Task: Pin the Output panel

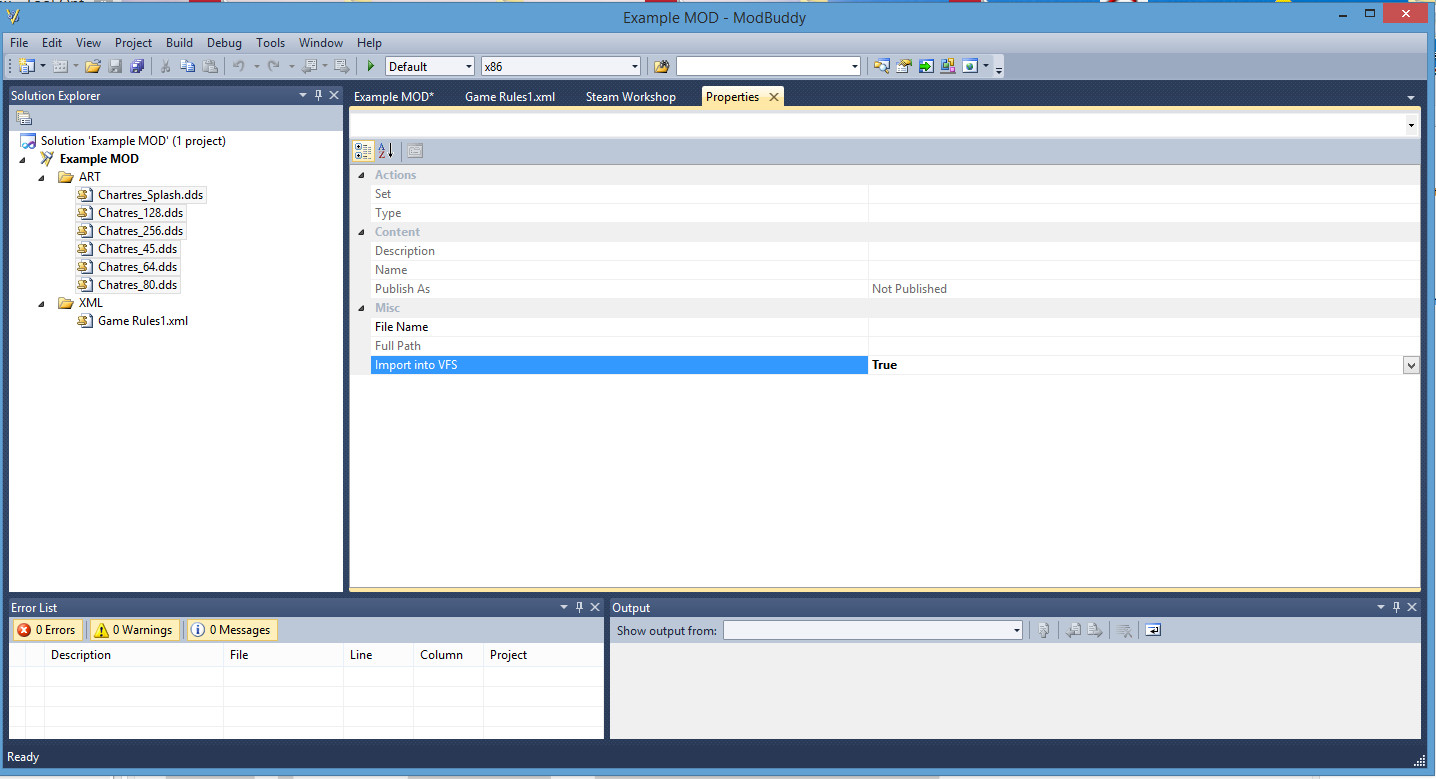Action: tap(1396, 607)
